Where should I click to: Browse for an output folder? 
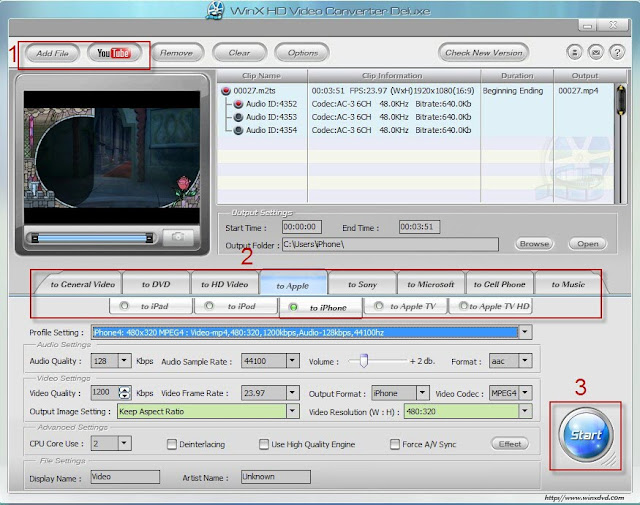pyautogui.click(x=534, y=244)
